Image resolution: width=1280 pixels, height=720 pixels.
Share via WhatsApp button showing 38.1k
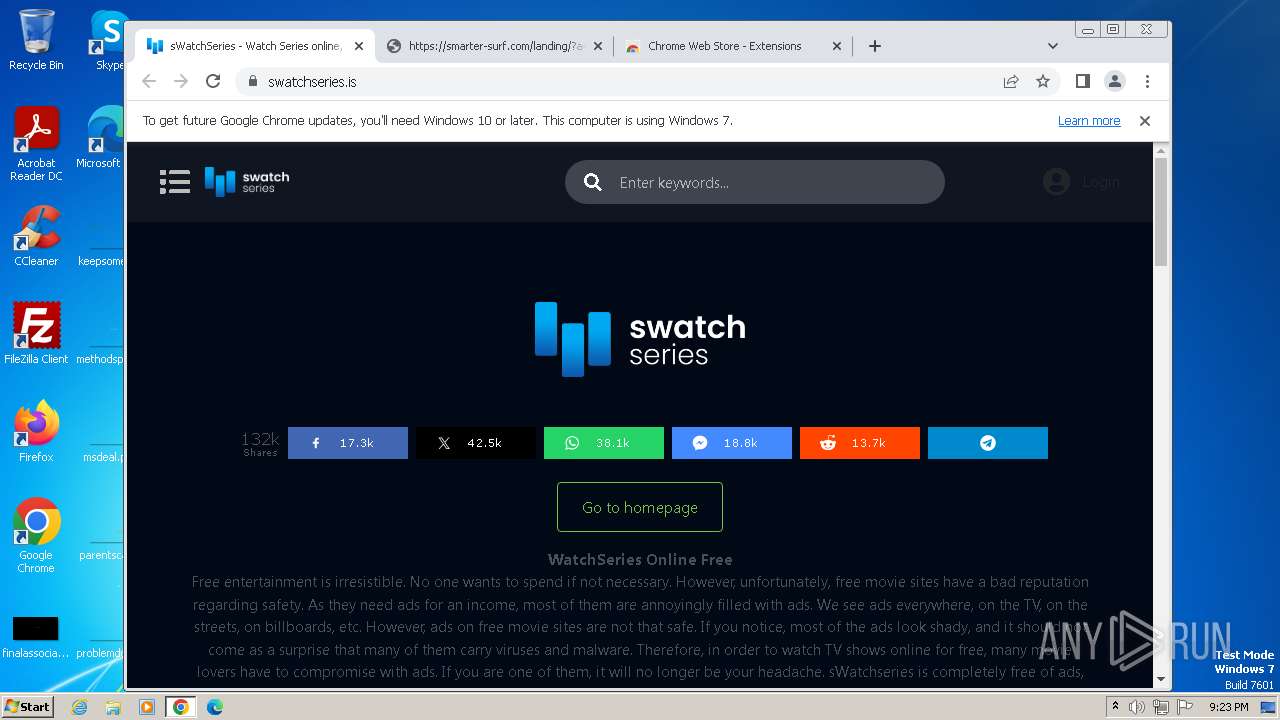click(604, 443)
